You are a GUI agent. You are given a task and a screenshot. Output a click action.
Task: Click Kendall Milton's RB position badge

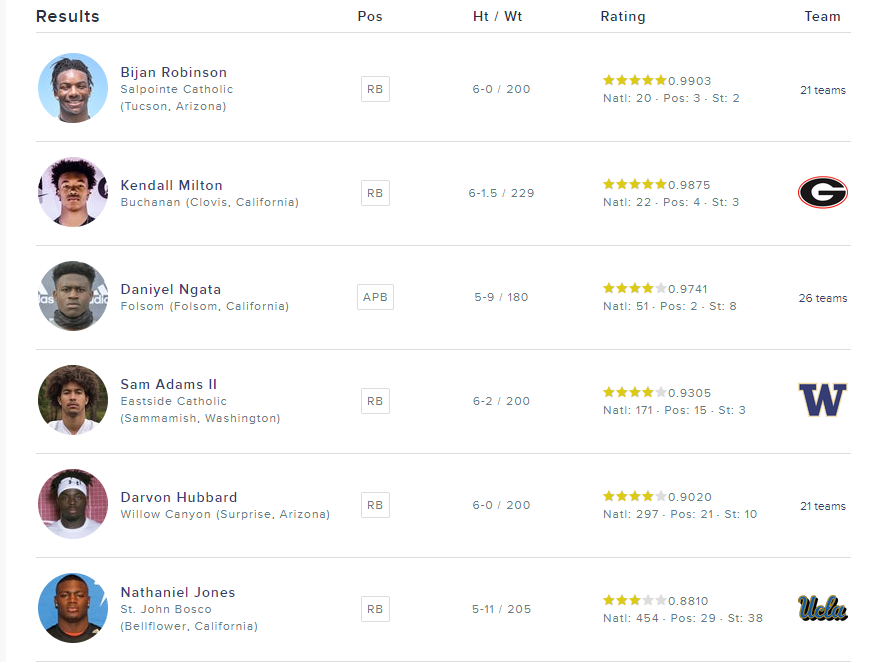(x=375, y=193)
